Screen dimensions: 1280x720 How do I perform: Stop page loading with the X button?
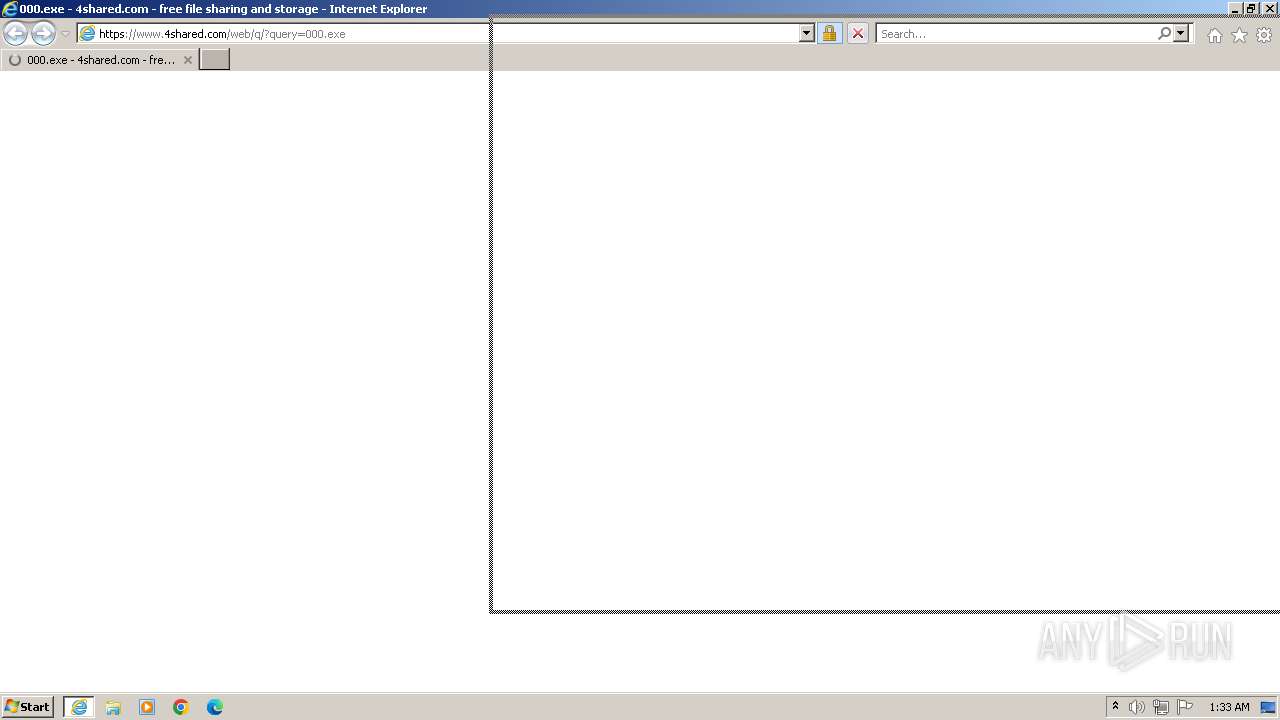857,34
